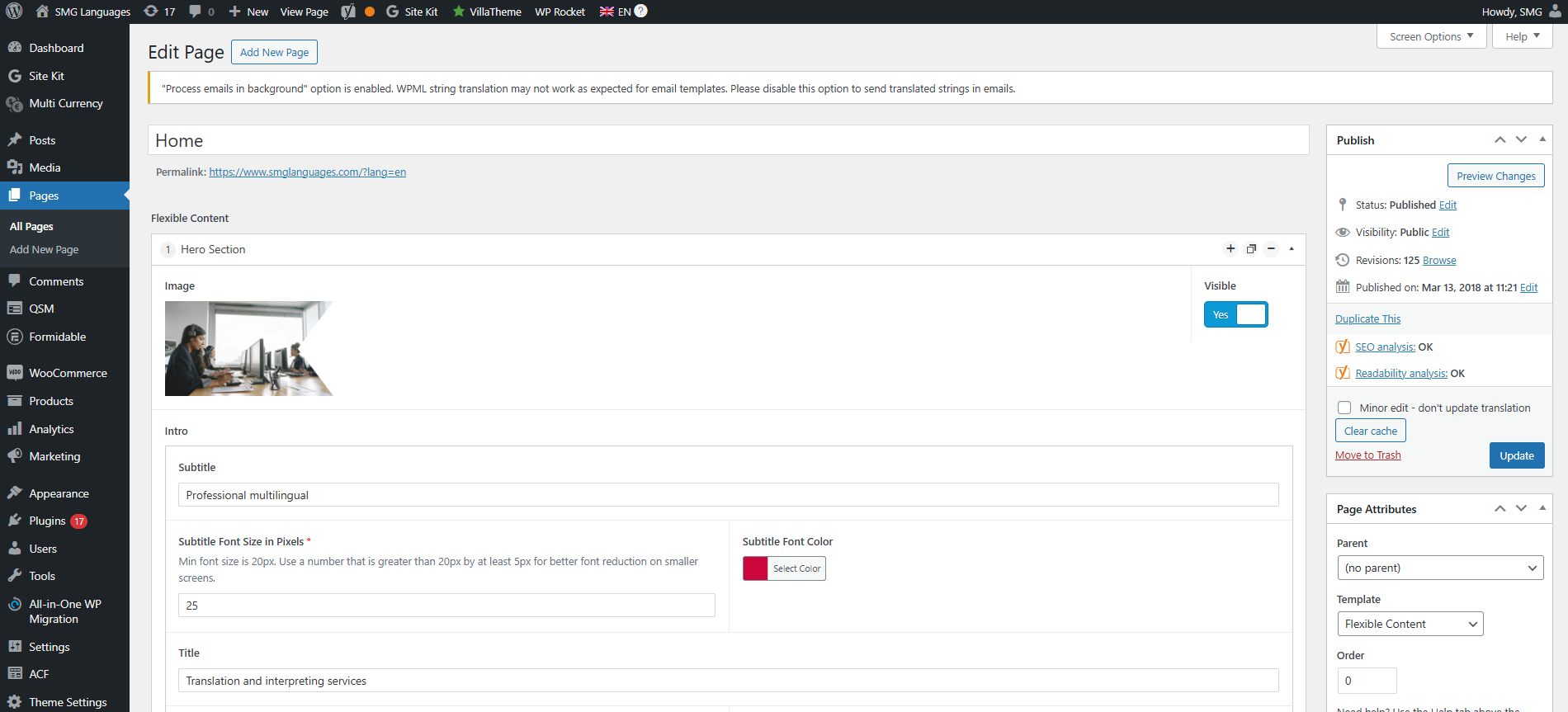Click the WPML language help question icon
1568x712 pixels.
(640, 11)
